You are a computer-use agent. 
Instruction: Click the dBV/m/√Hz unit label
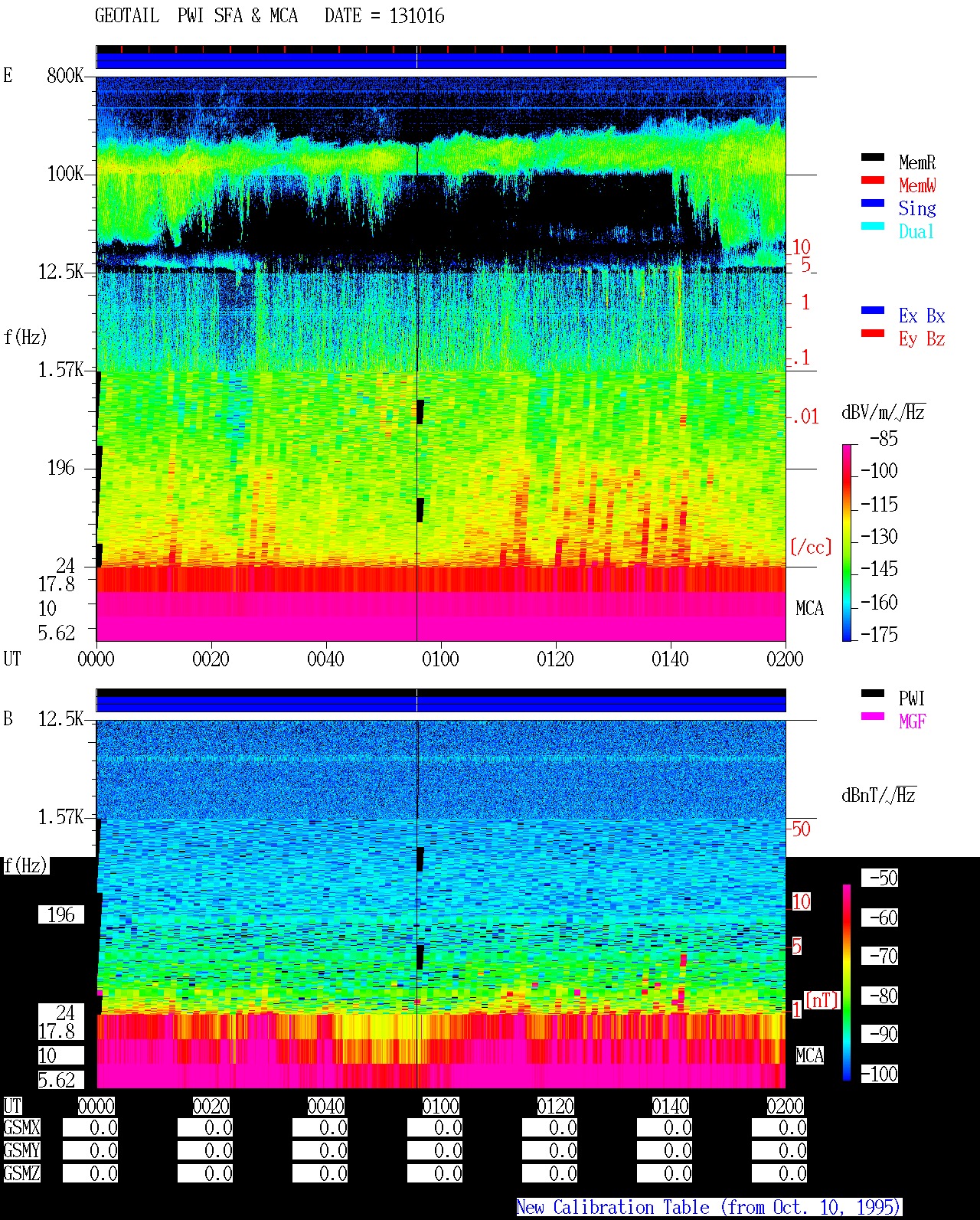pyautogui.click(x=883, y=412)
